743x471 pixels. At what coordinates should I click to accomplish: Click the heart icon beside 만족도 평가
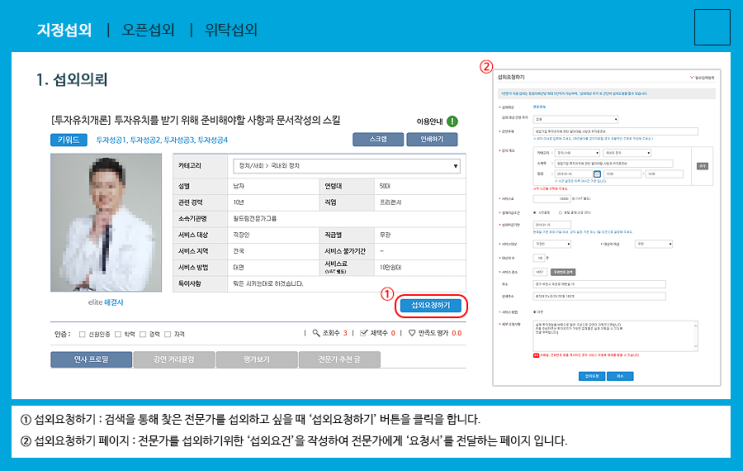(412, 333)
